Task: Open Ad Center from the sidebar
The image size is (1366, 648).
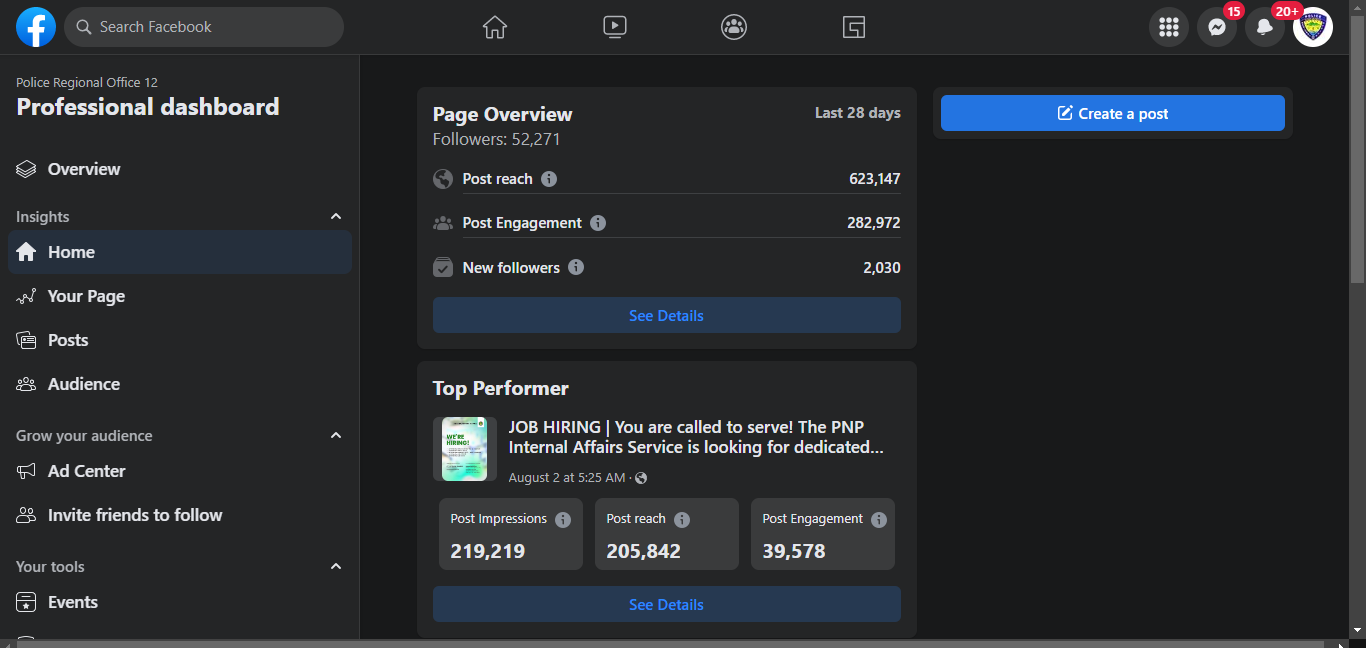Action: tap(87, 471)
